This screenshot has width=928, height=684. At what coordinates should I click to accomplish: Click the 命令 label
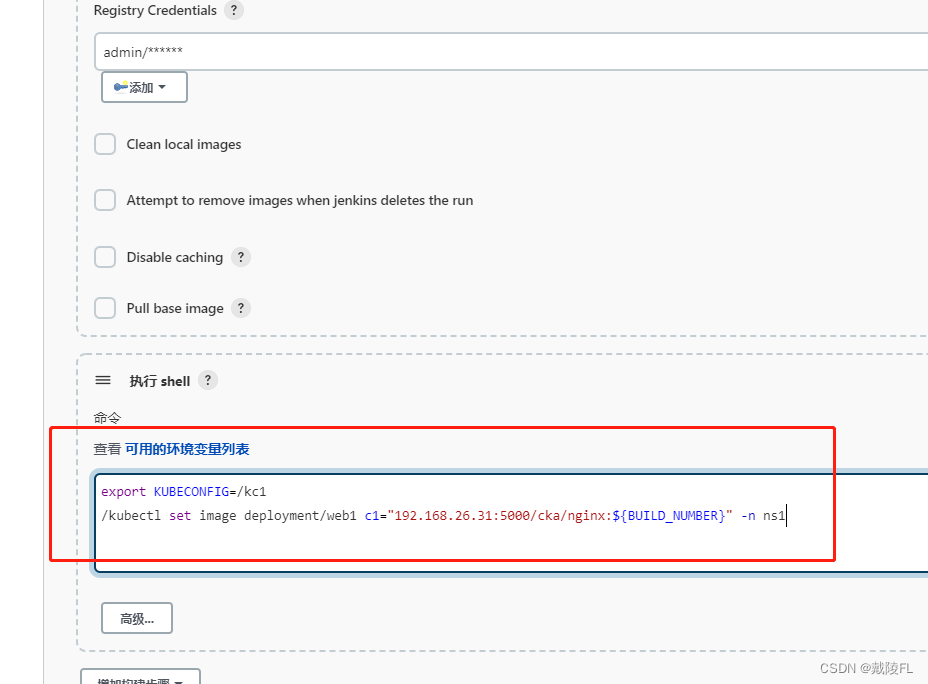point(107,418)
